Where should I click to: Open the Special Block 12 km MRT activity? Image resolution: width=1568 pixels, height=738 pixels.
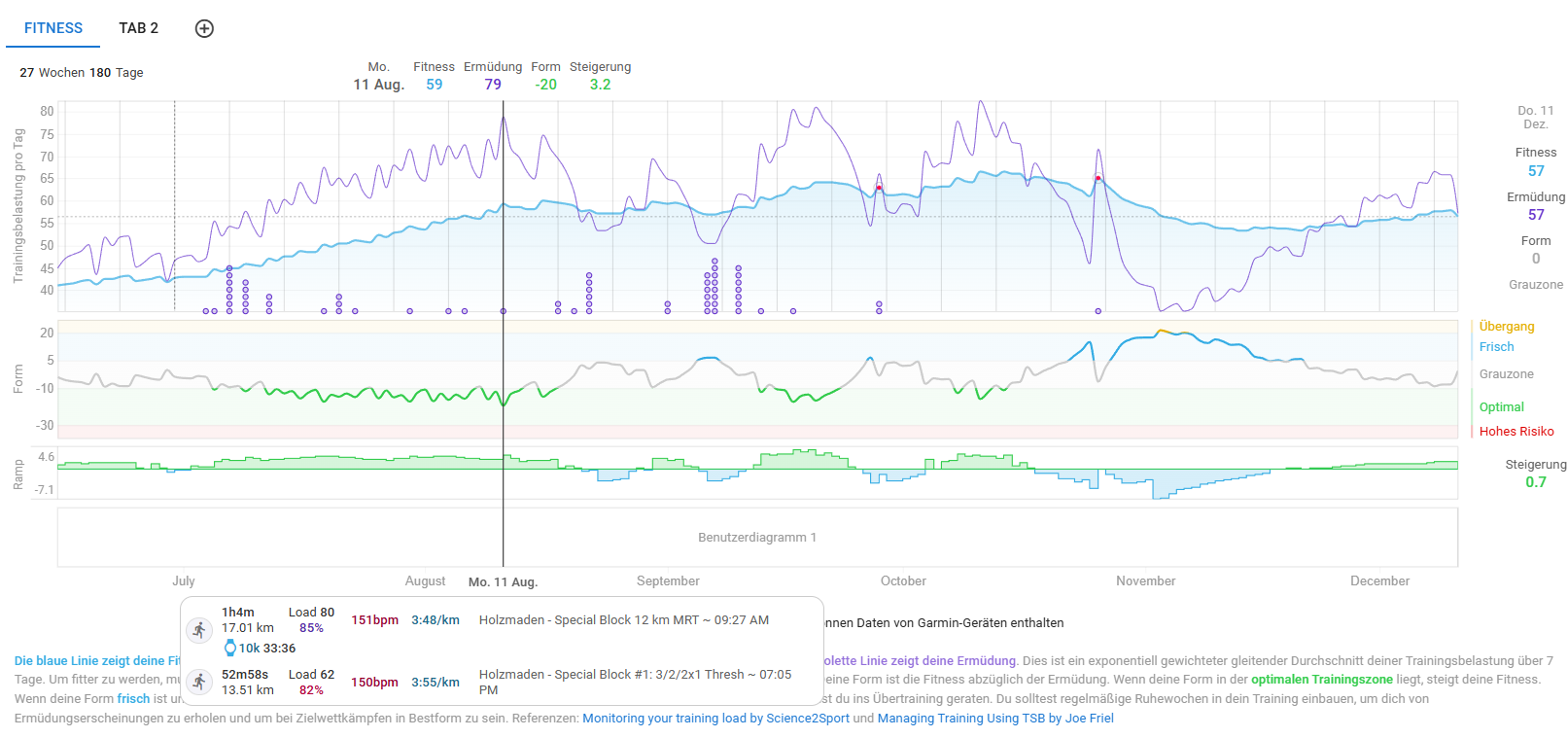click(x=623, y=620)
